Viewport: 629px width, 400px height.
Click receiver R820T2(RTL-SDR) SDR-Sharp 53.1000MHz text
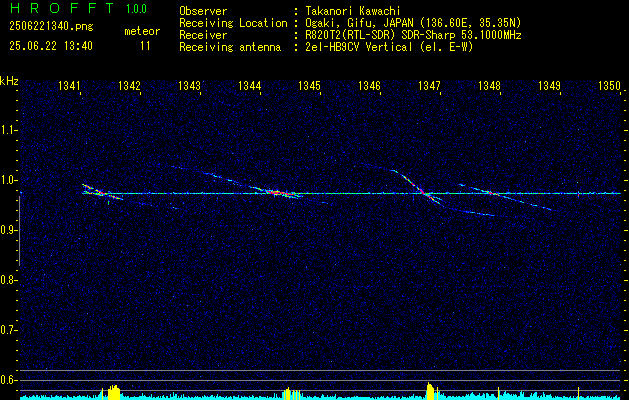tap(413, 35)
